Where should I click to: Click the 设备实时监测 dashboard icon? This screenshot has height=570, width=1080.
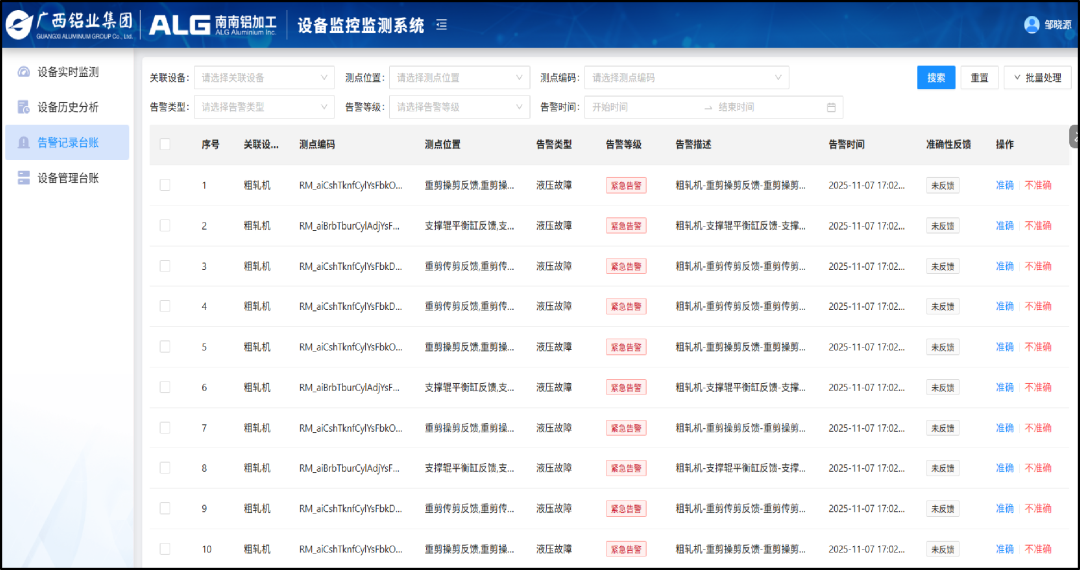tap(24, 72)
